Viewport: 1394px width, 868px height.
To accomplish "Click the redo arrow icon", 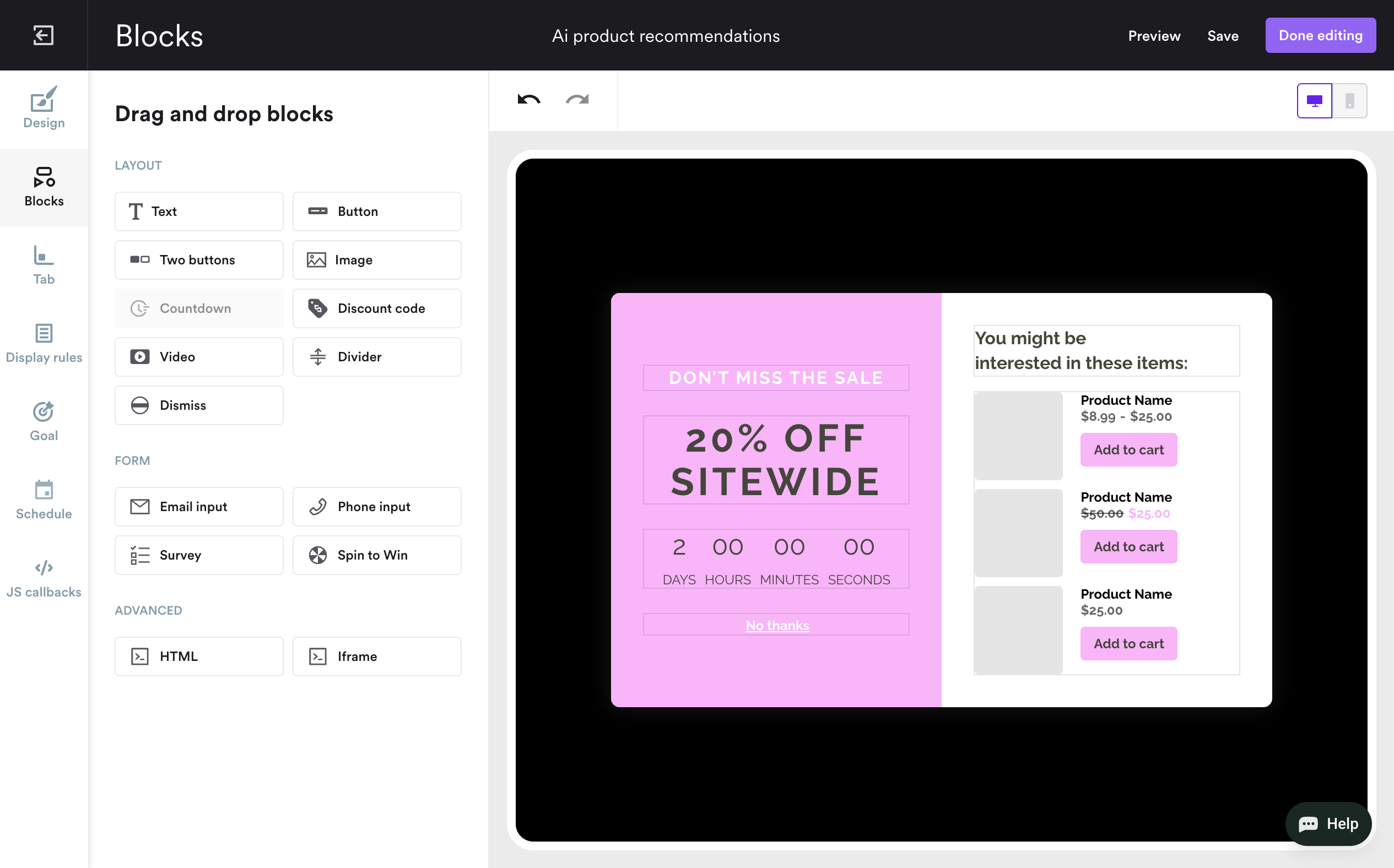I will point(576,100).
